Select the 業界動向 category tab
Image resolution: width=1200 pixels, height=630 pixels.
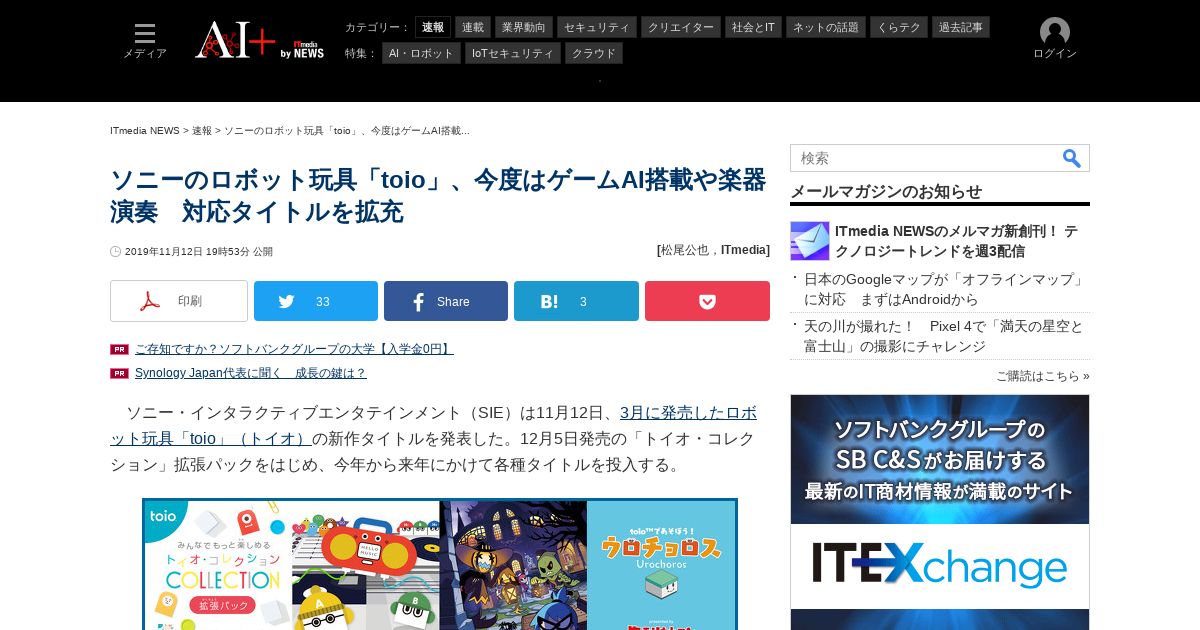524,27
